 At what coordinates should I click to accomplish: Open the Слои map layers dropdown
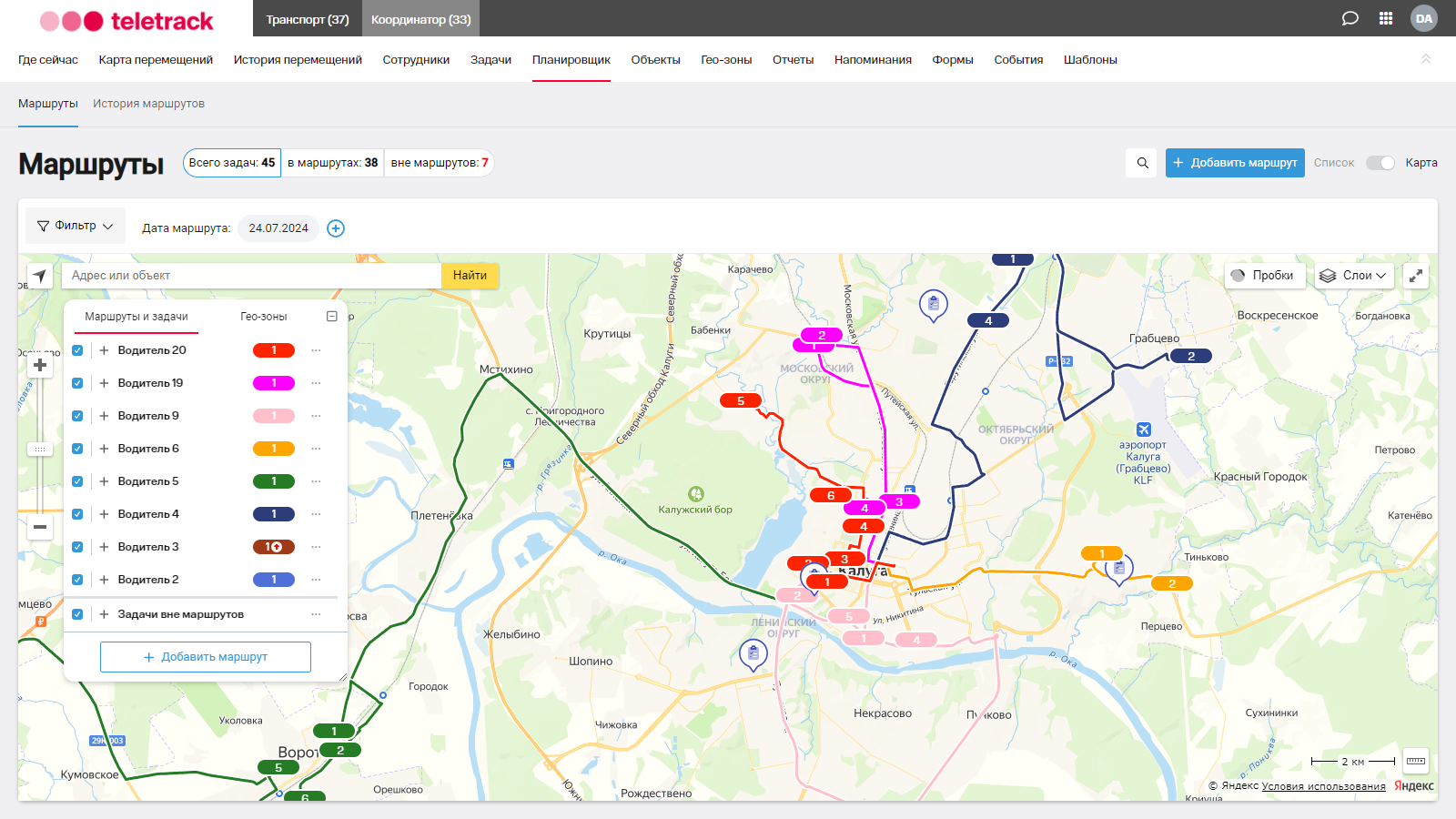[1353, 276]
